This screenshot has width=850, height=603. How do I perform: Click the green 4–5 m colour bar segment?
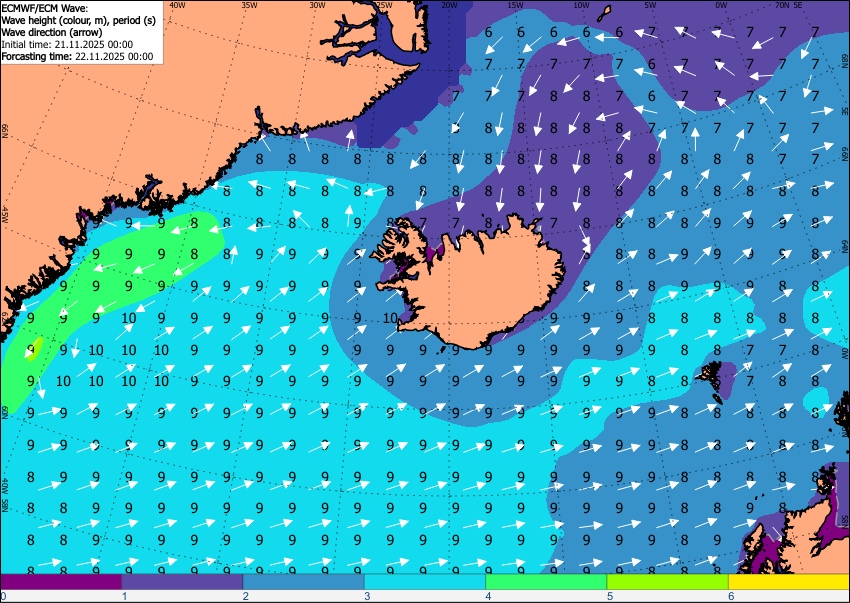pos(546,582)
